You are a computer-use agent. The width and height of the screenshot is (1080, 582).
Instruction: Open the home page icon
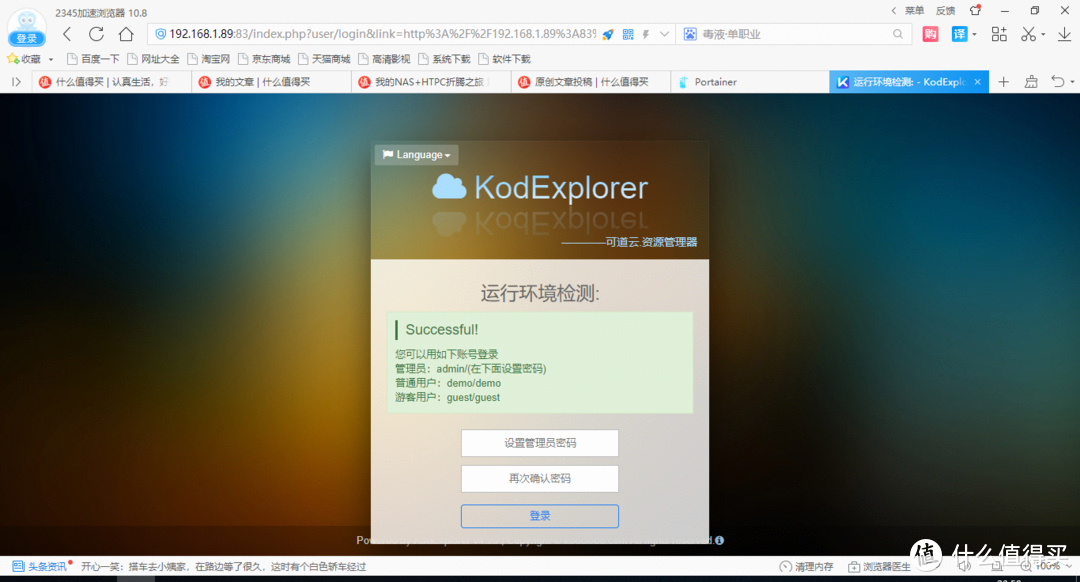tap(126, 34)
